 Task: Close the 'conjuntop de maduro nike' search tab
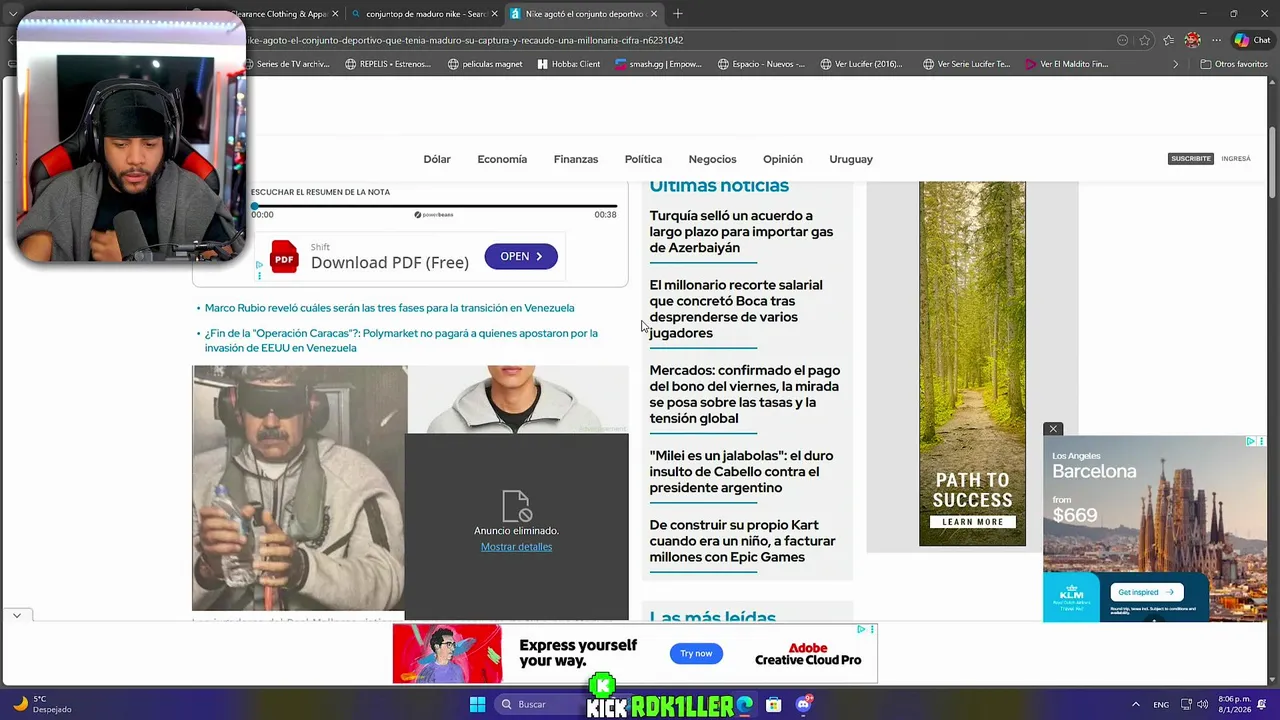click(494, 14)
